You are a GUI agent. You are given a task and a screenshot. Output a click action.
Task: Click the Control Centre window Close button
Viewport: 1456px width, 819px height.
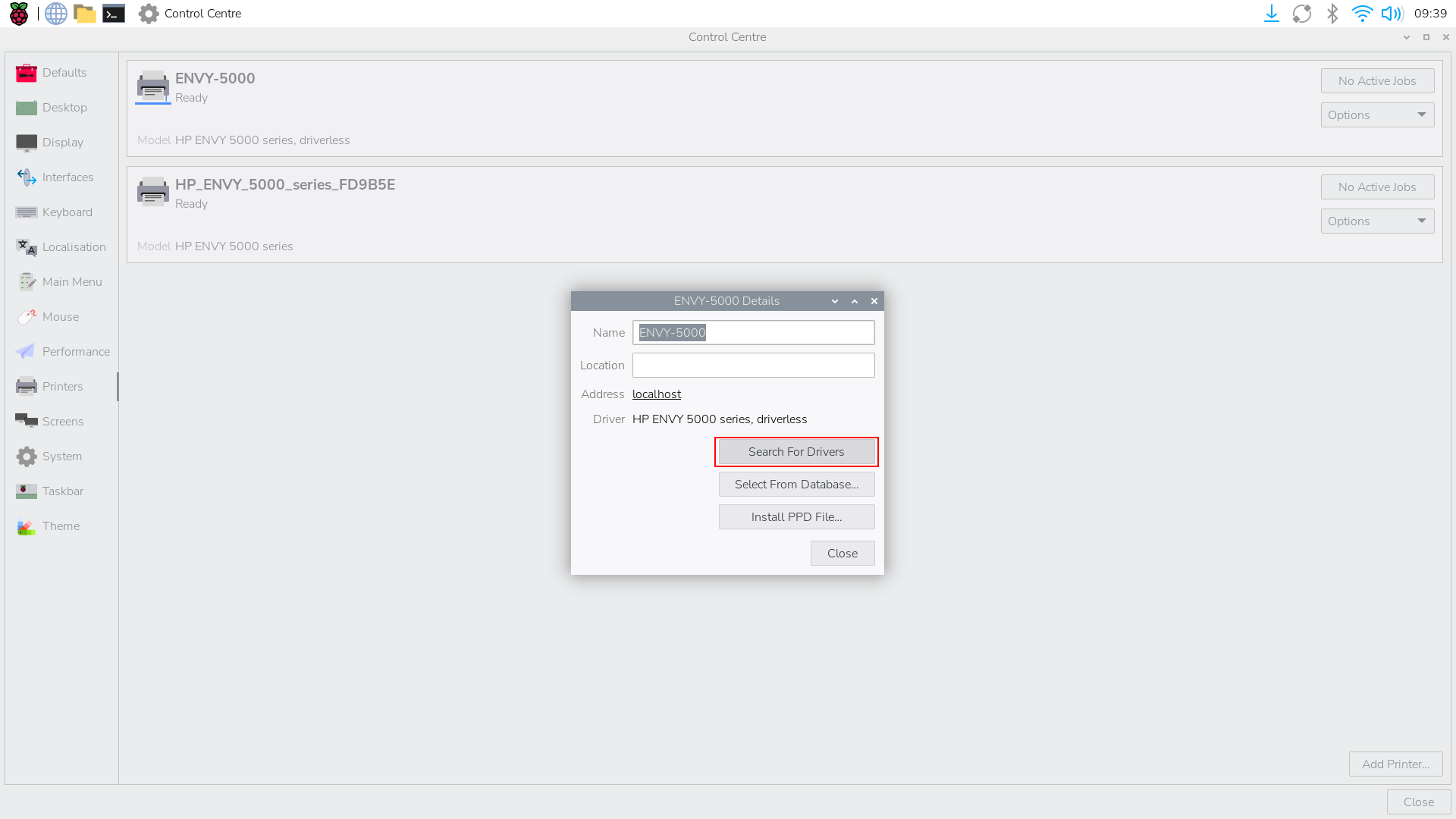click(1418, 802)
